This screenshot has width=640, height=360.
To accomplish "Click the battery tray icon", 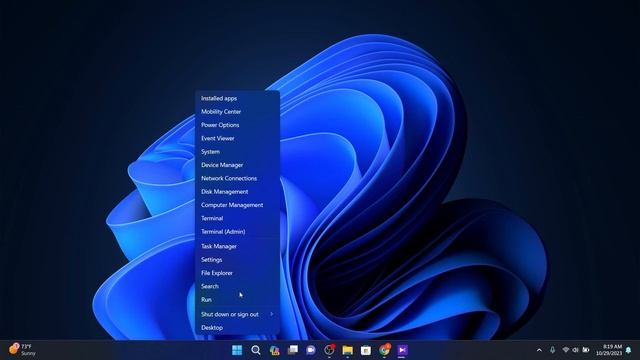I will pyautogui.click(x=586, y=350).
